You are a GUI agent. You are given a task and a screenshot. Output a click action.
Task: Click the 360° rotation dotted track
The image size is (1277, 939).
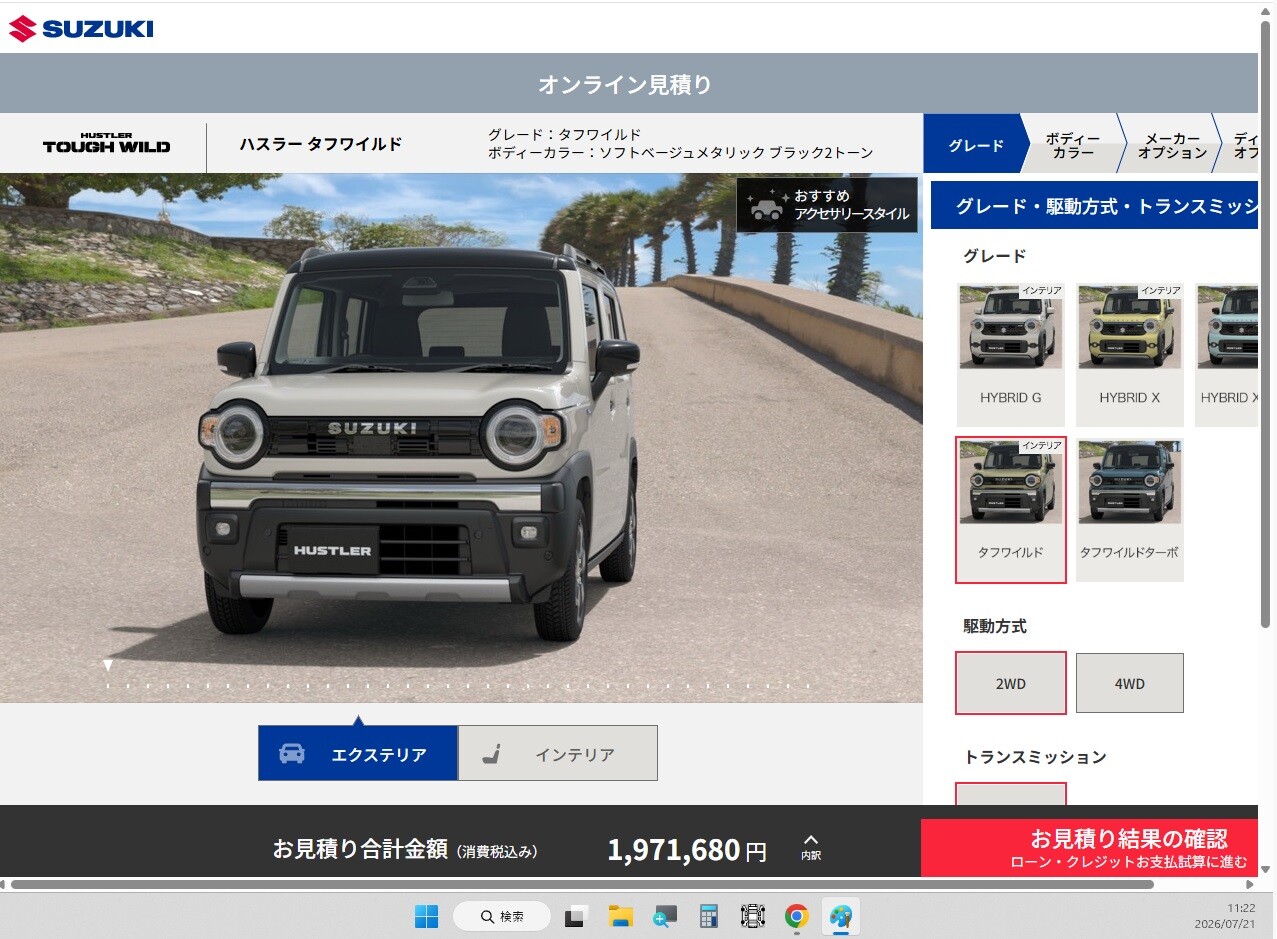coord(457,686)
